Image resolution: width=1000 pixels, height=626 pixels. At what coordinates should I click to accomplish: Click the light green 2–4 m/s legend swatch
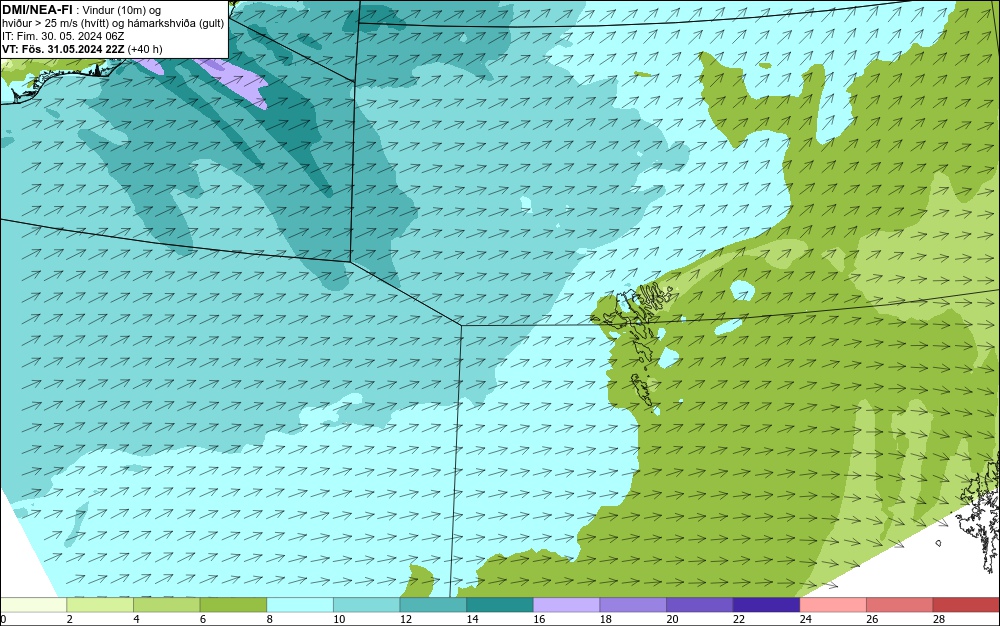[100, 605]
